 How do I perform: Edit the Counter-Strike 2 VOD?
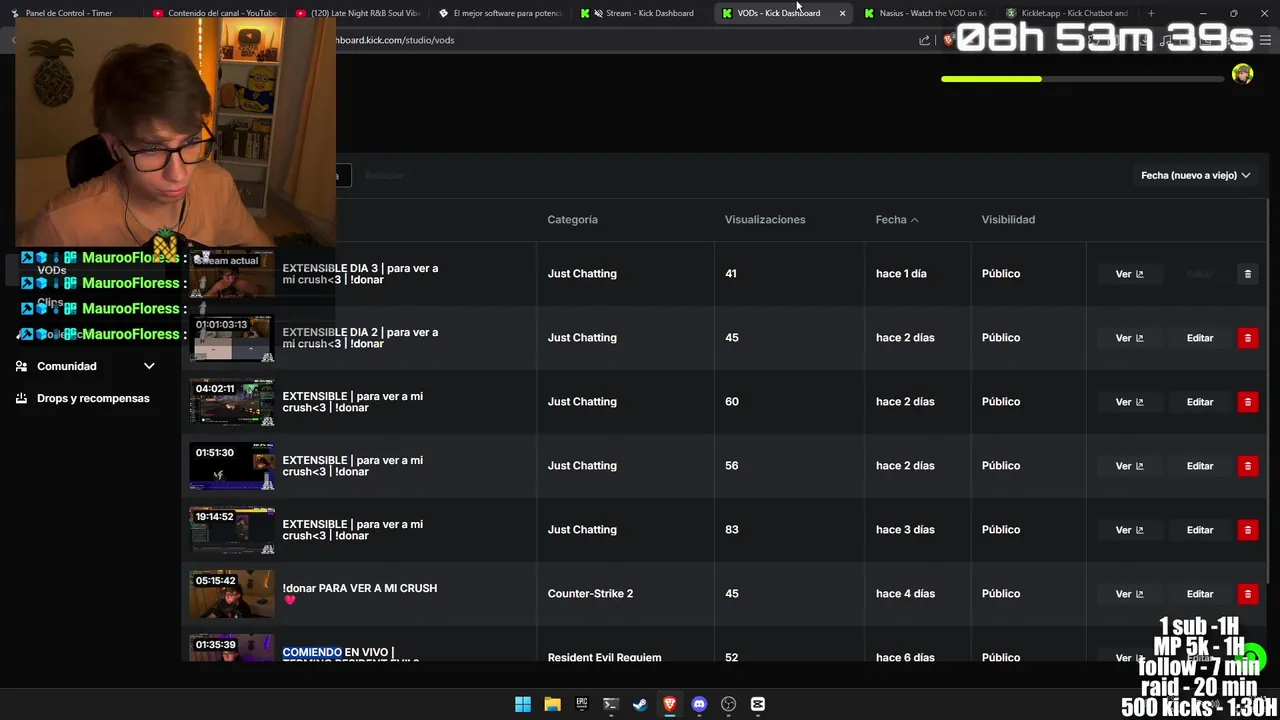pos(1199,594)
